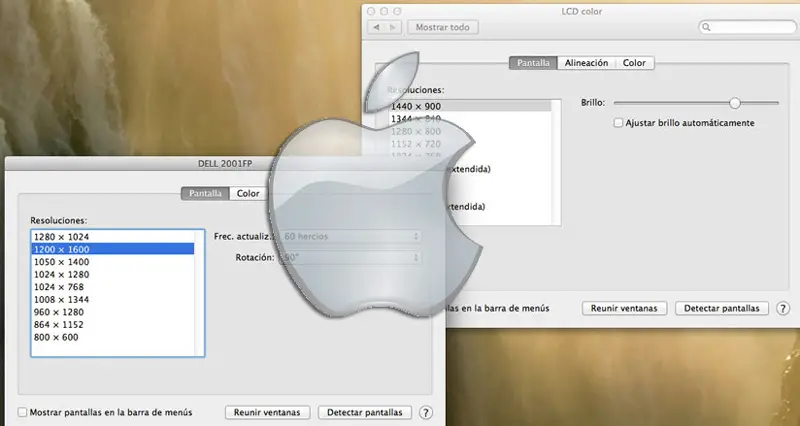
Task: Open Color tab in LCD color window
Action: [634, 63]
